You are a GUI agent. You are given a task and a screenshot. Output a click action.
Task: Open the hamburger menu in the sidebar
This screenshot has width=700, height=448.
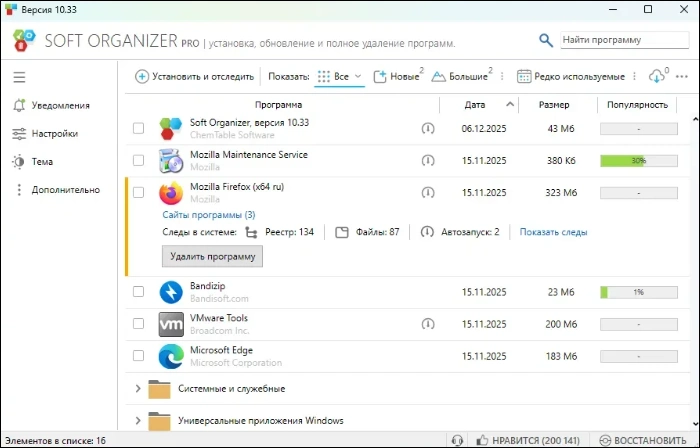[x=19, y=77]
